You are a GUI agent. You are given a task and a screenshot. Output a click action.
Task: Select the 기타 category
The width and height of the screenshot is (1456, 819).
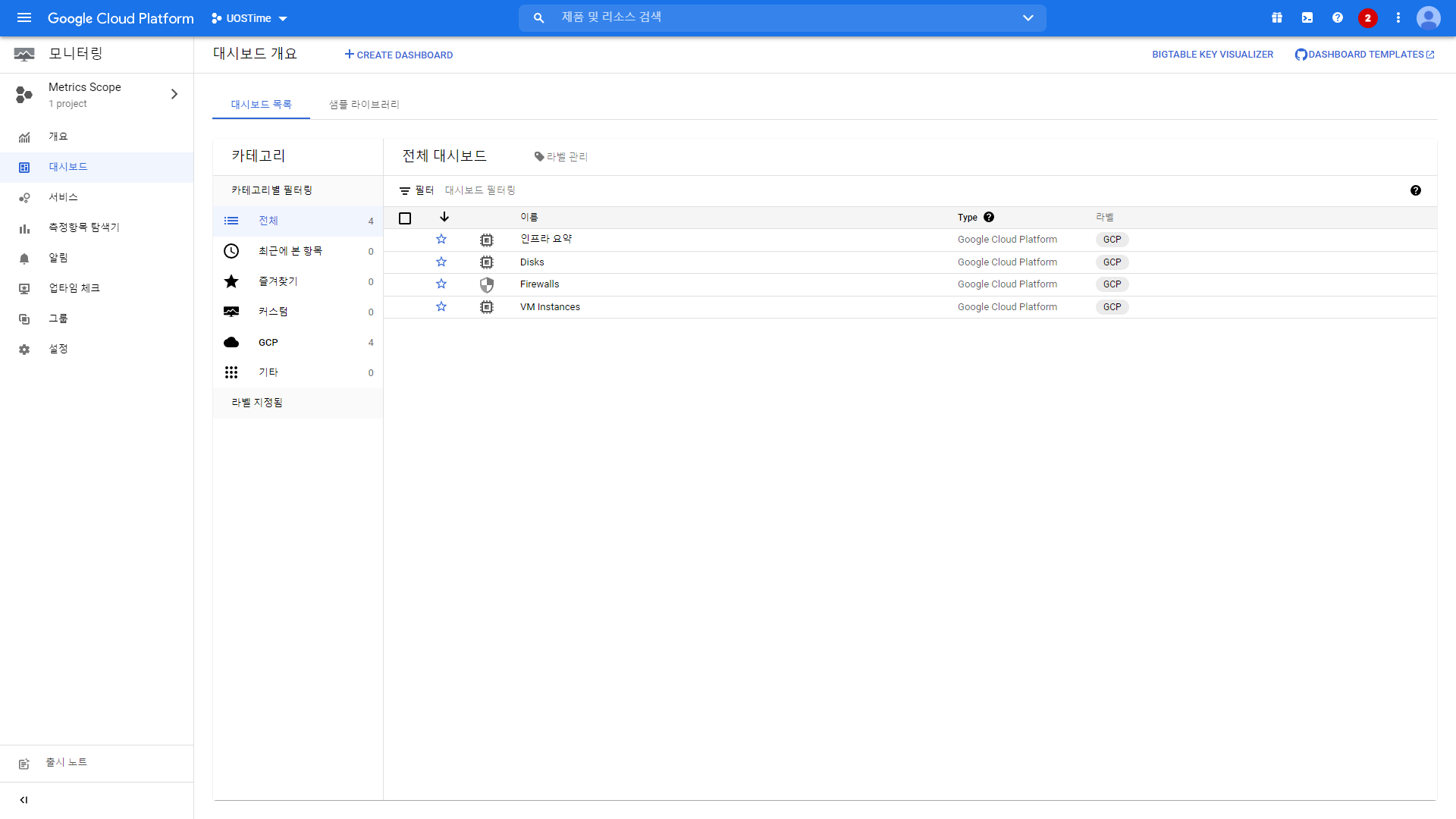[298, 372]
